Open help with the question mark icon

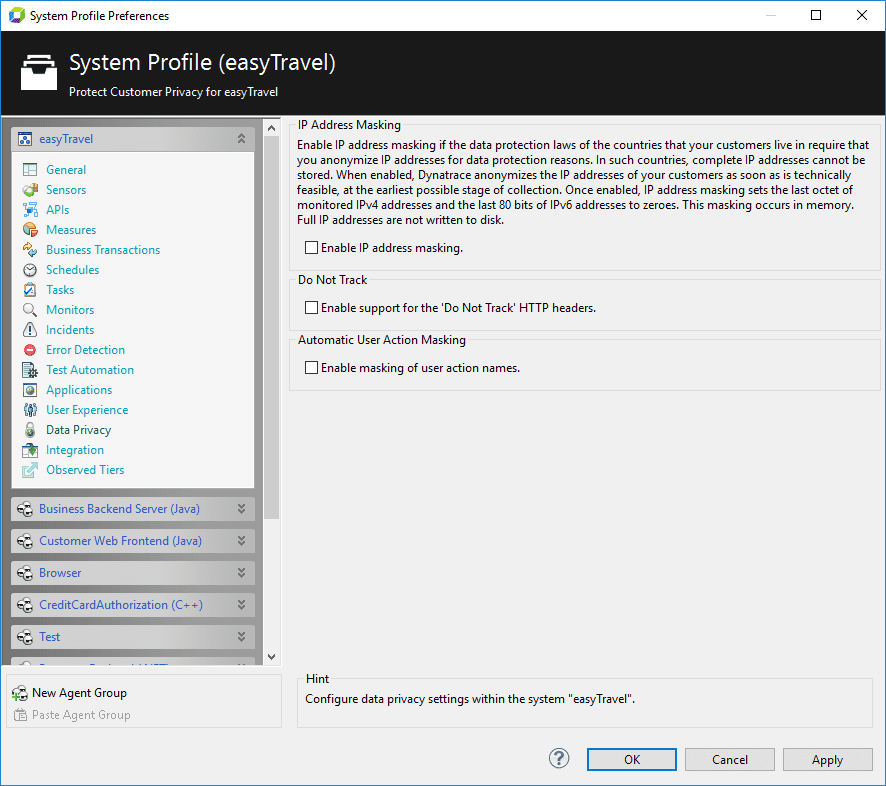click(559, 759)
